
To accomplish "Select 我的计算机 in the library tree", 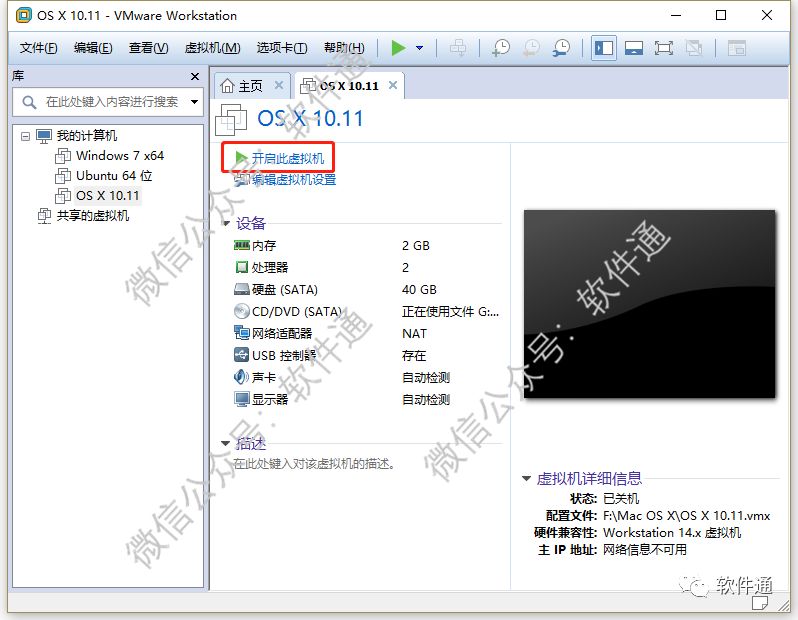I will [87, 136].
